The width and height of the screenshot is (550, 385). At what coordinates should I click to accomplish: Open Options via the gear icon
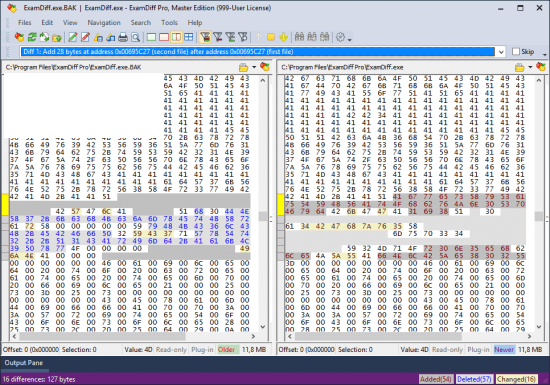click(340, 37)
